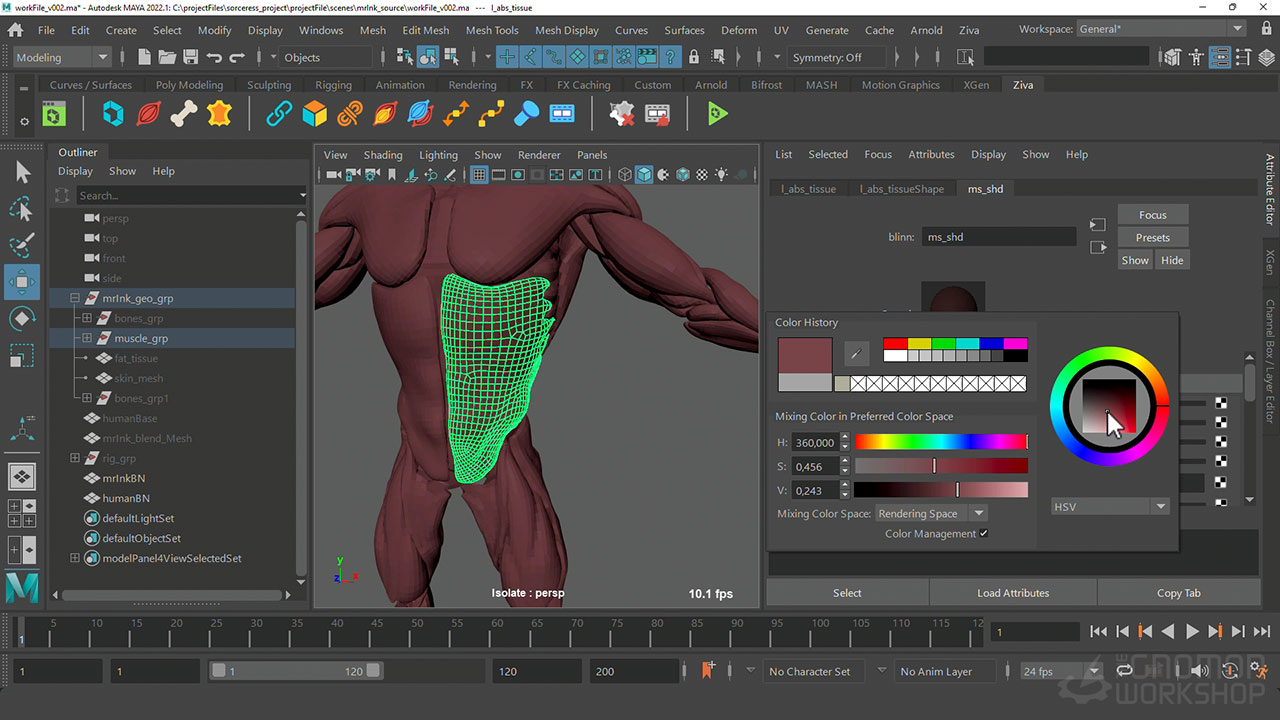Select the Rotate tool in toolbox
Screen dimensions: 1280x720
tap(22, 319)
